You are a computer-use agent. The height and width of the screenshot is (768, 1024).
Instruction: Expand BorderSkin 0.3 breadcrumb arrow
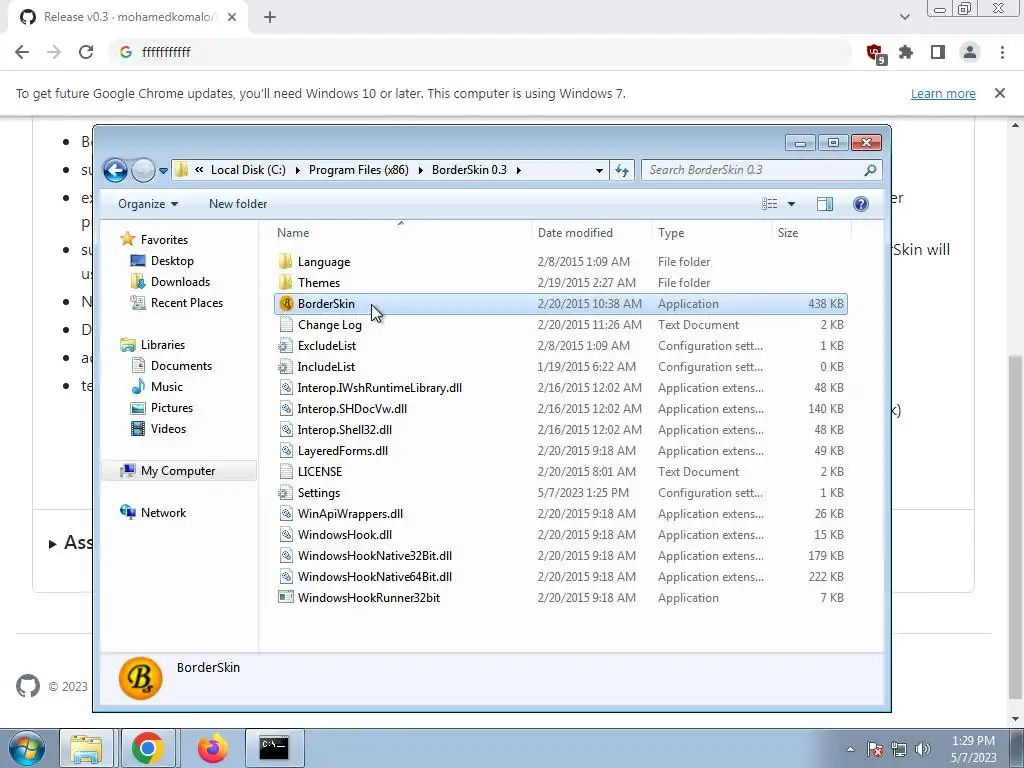[519, 170]
